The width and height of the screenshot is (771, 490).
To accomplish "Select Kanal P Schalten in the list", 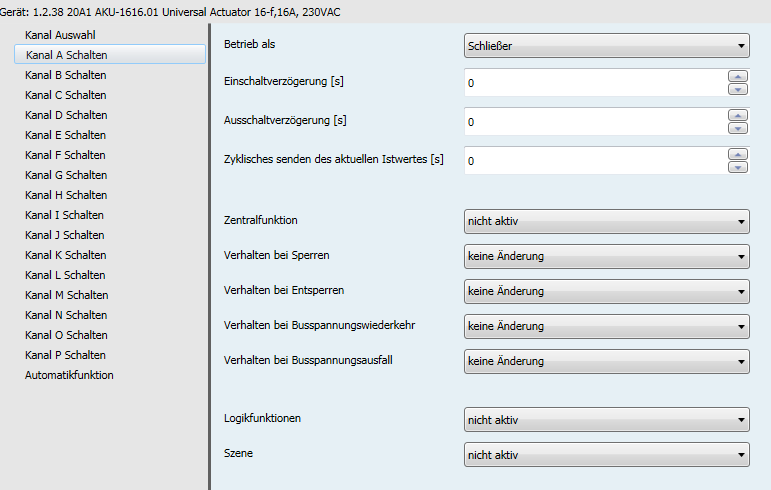I will pyautogui.click(x=66, y=355).
